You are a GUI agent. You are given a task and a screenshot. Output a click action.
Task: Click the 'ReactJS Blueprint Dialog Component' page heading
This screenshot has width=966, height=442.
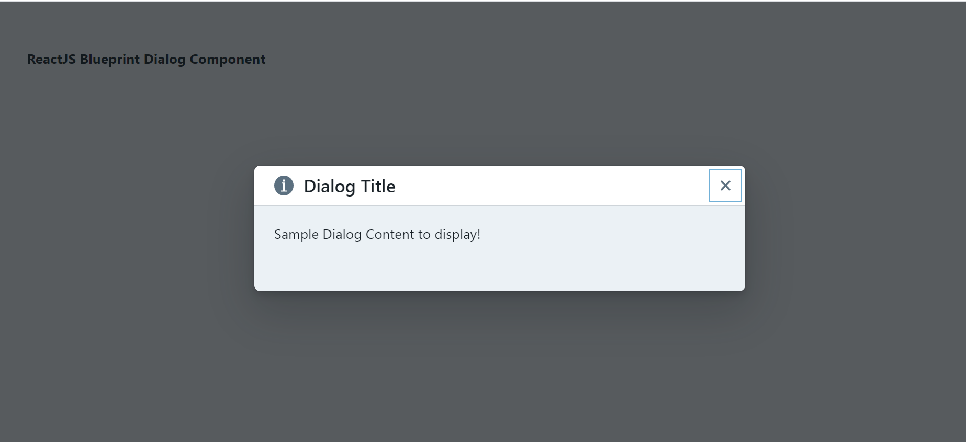point(147,60)
